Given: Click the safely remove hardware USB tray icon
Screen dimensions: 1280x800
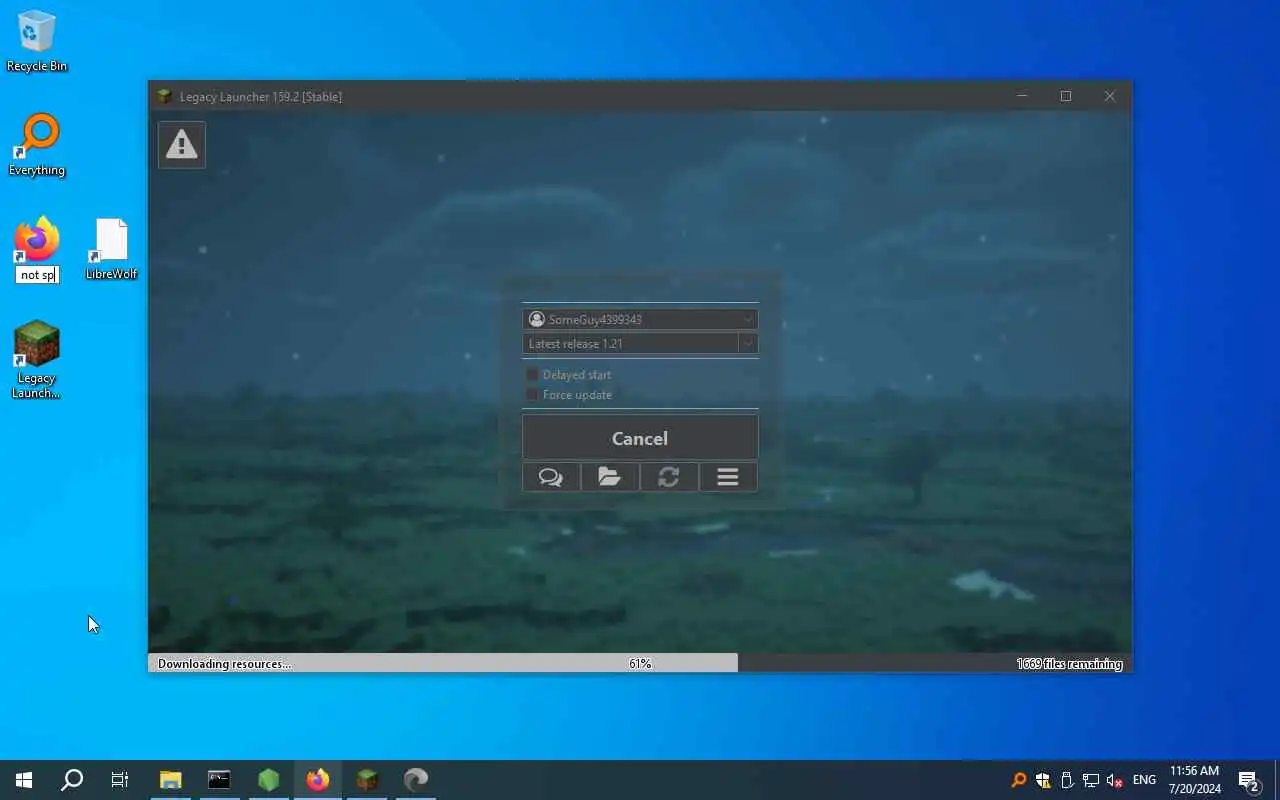Looking at the screenshot, I should 1067,780.
